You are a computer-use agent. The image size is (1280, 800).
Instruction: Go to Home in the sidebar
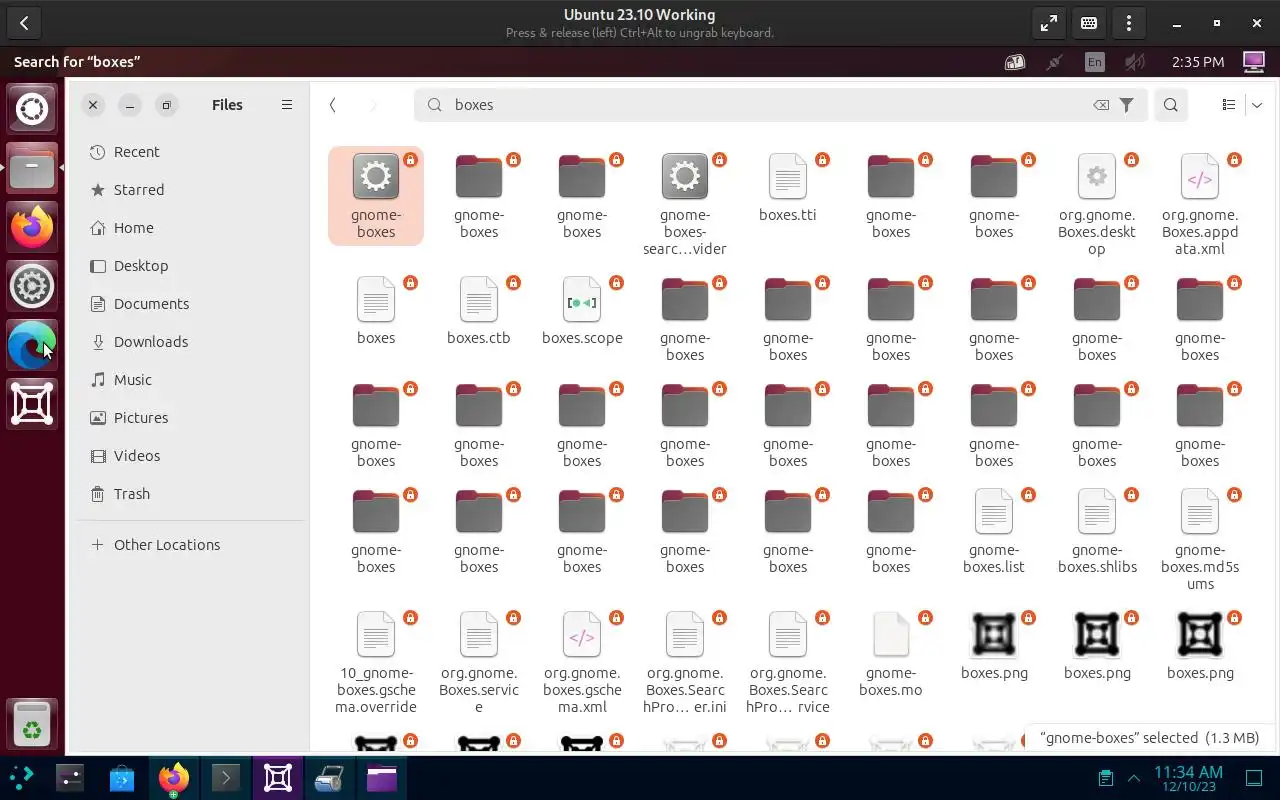click(x=191, y=228)
